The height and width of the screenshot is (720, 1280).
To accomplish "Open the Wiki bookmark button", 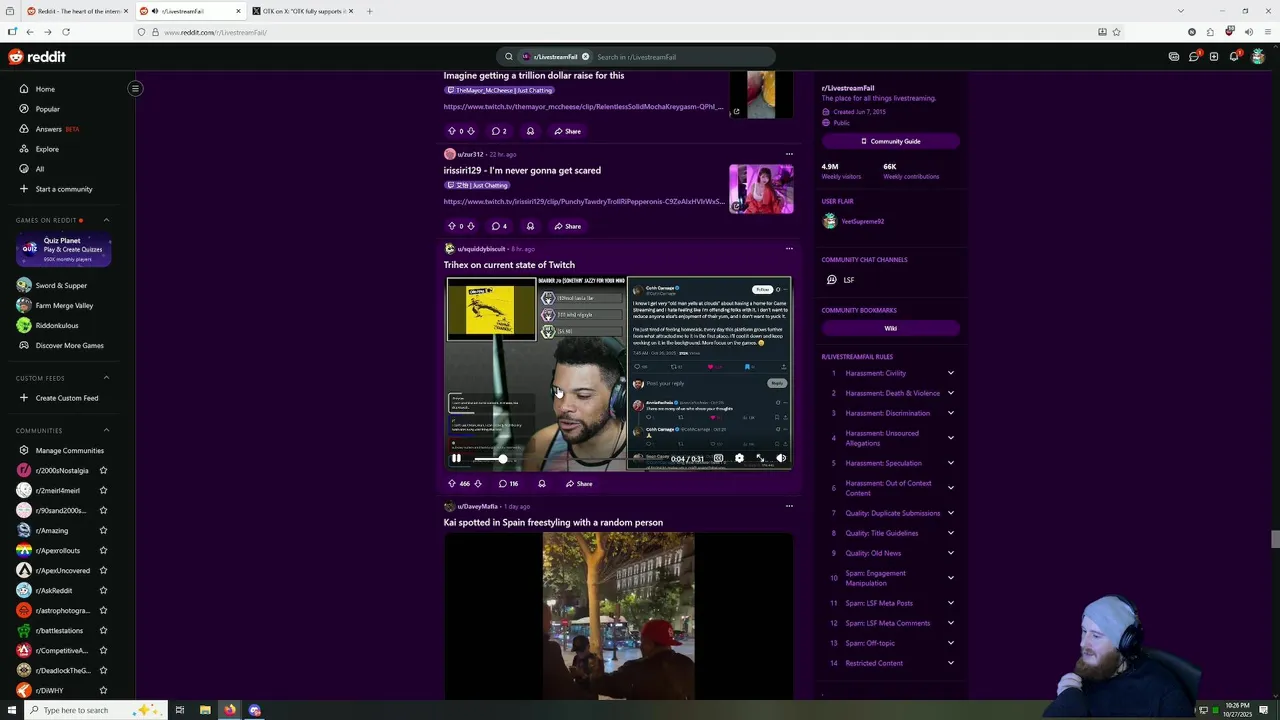I will click(x=890, y=328).
